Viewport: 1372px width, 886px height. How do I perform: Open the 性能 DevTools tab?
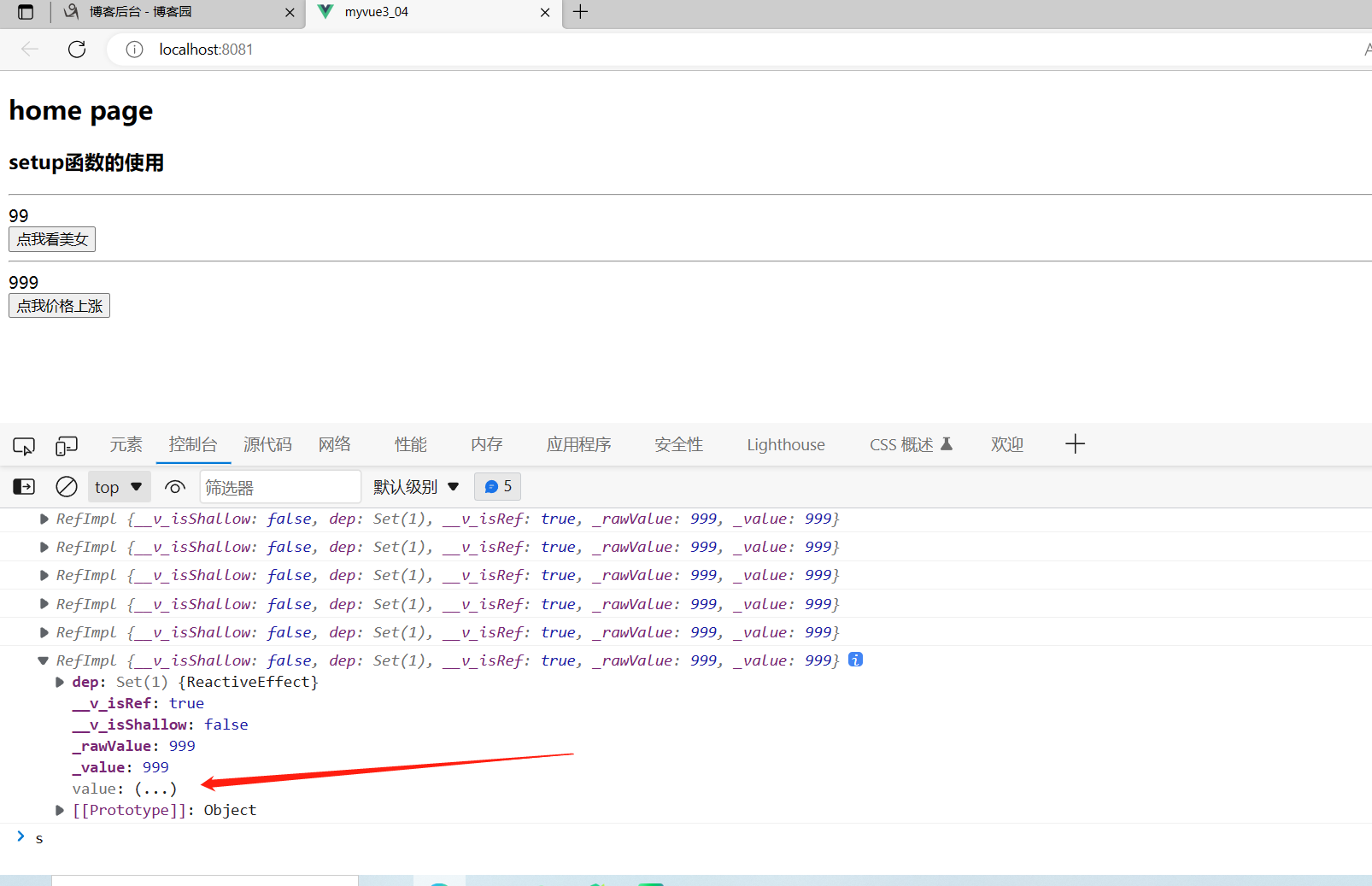click(411, 444)
